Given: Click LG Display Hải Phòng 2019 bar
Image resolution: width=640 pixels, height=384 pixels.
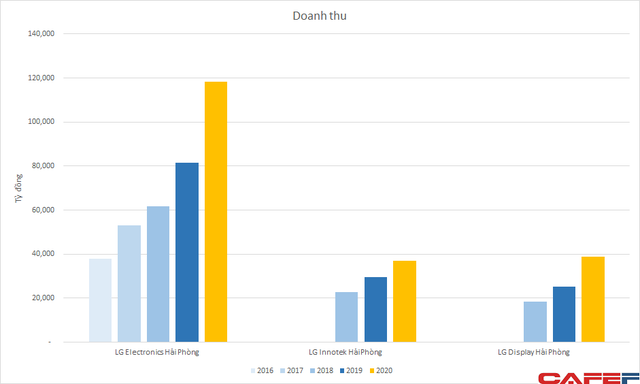Looking at the screenshot, I should tap(564, 314).
